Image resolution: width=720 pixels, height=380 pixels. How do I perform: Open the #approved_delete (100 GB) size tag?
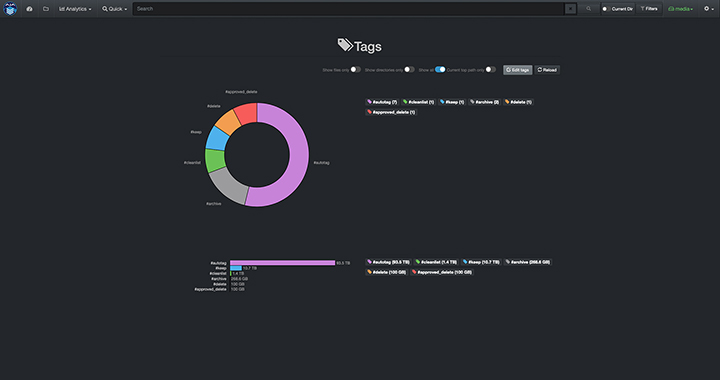442,272
